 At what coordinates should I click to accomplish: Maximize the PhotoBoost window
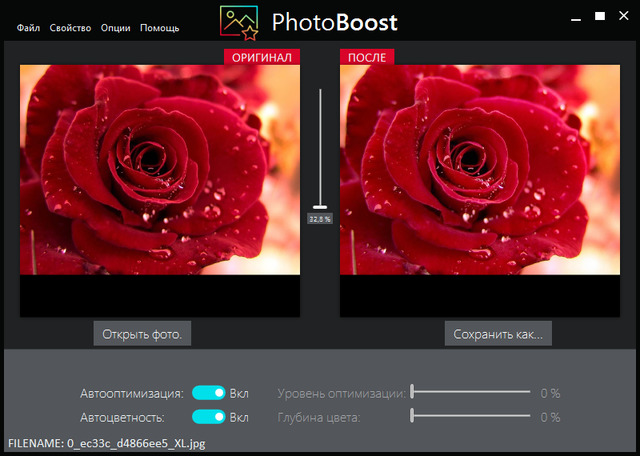tap(600, 16)
